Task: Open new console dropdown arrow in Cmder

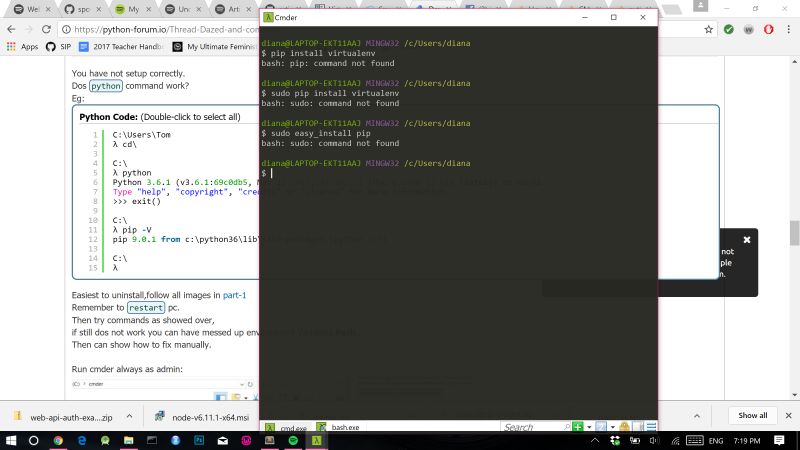Action: tap(589, 427)
